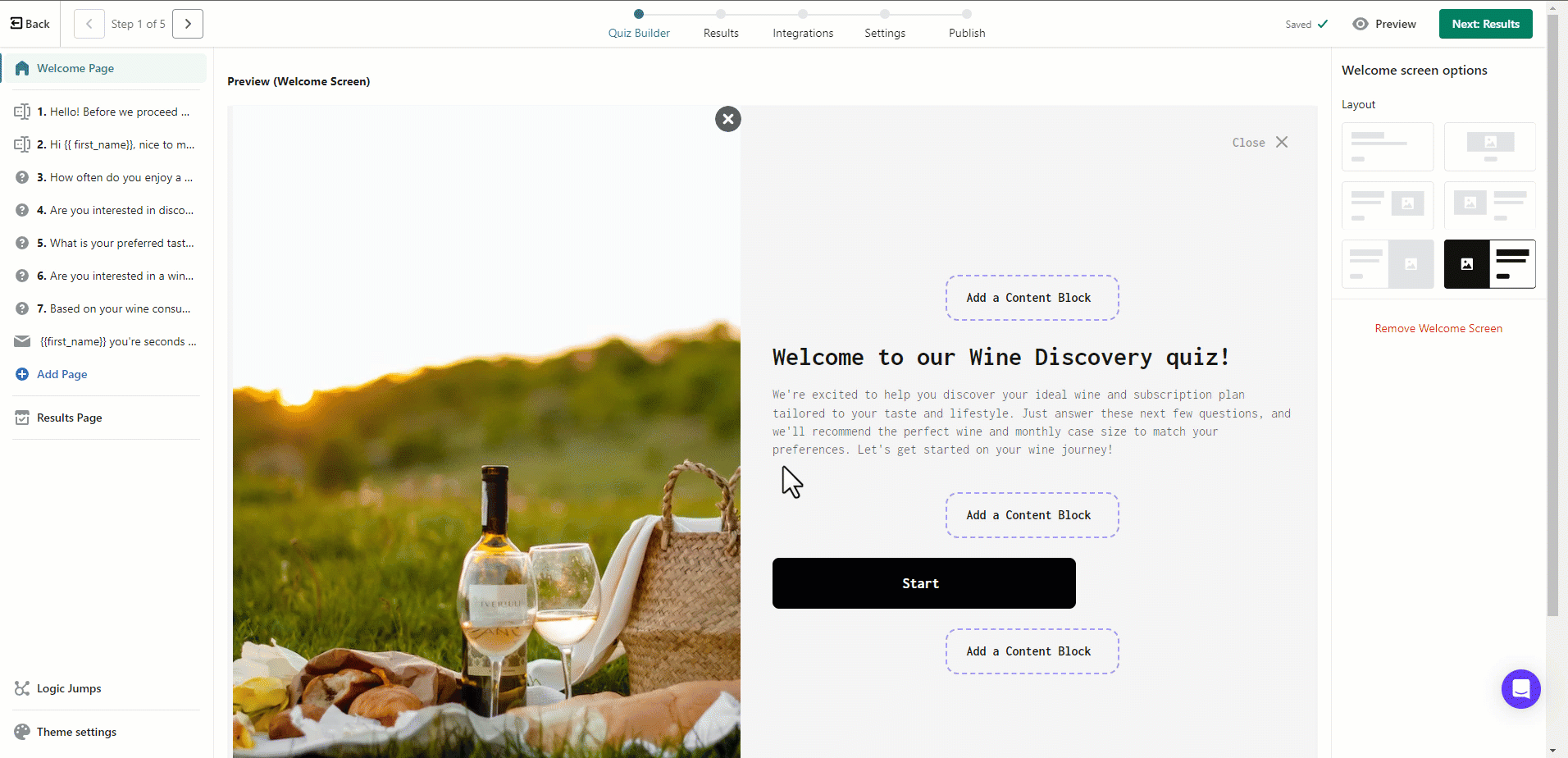Click the Remove Welcome Screen link
Screen dimensions: 1568x758
pos(1438,328)
